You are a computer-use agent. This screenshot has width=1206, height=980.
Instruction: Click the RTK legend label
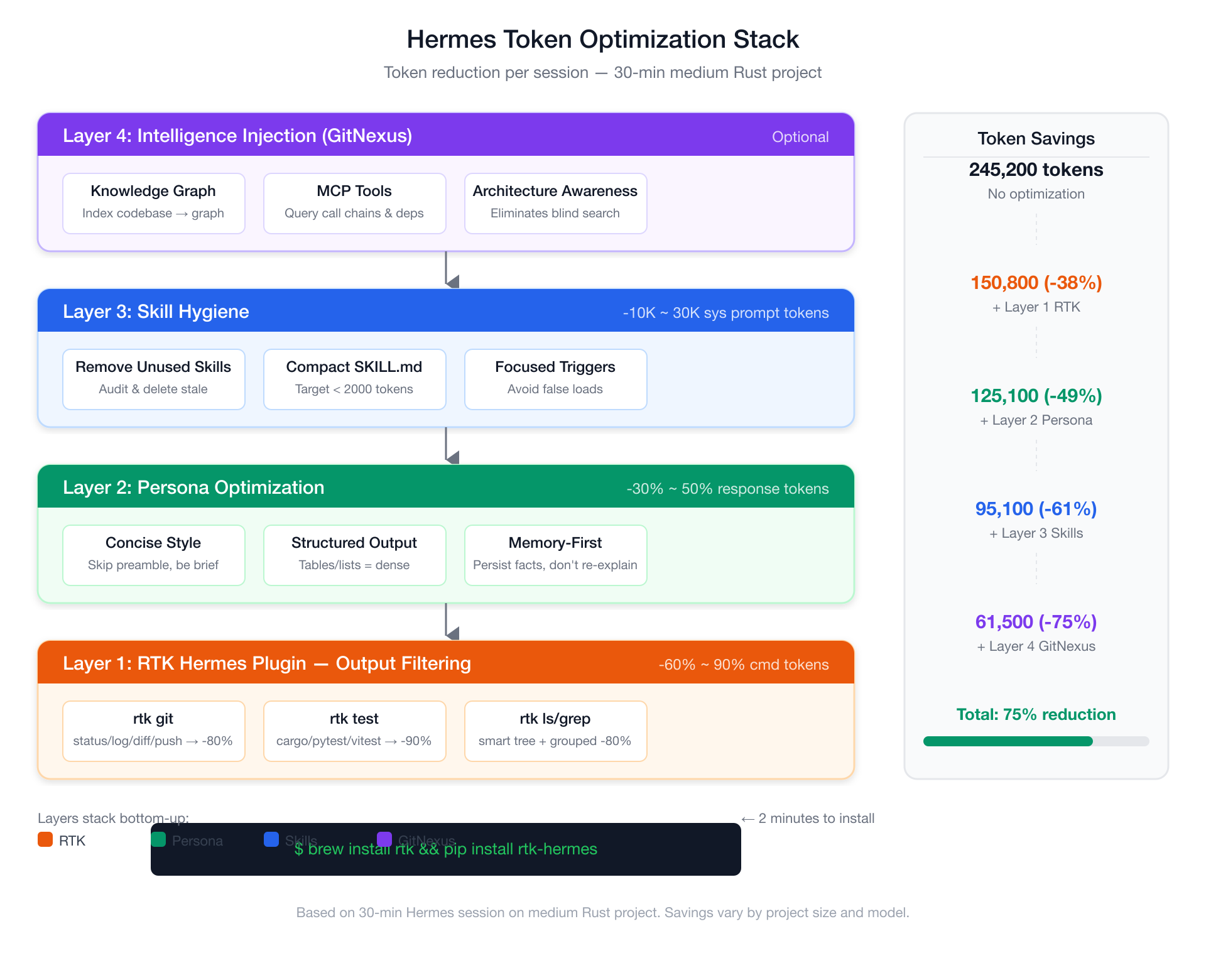pyautogui.click(x=72, y=841)
